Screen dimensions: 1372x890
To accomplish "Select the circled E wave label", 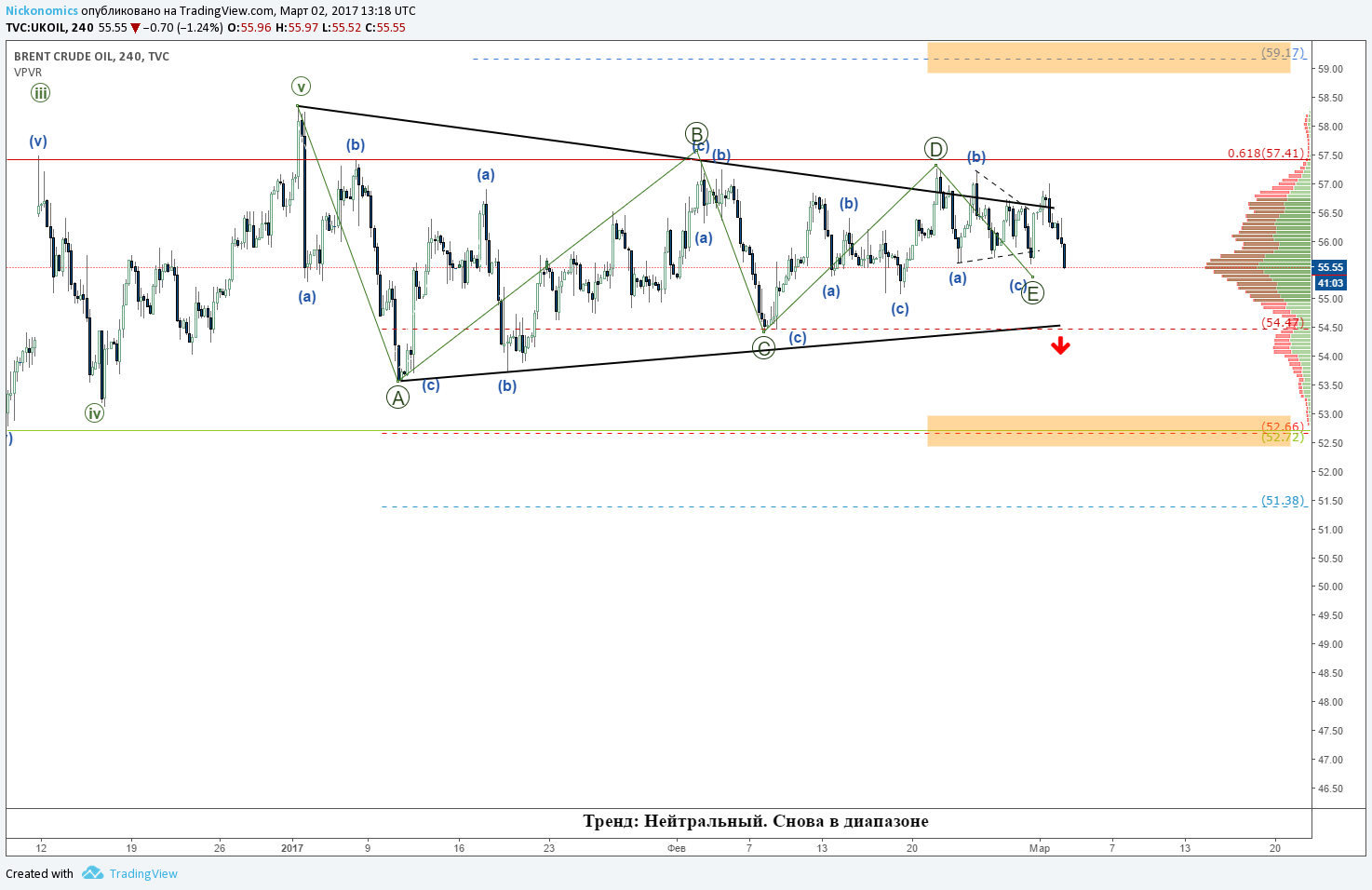I will click(1032, 293).
